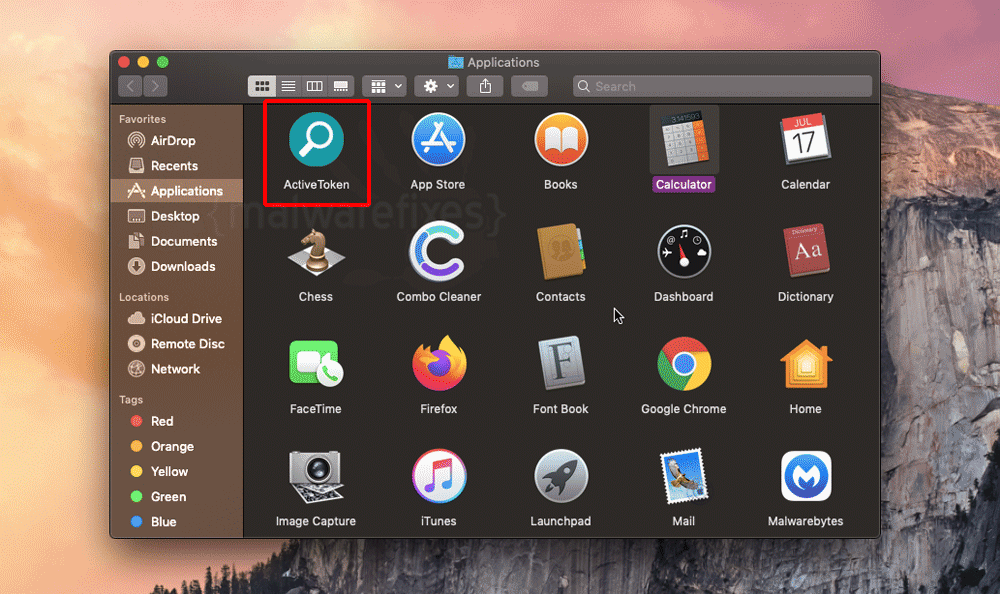Click the Home app icon
Image resolution: width=1000 pixels, height=594 pixels.
(x=805, y=364)
